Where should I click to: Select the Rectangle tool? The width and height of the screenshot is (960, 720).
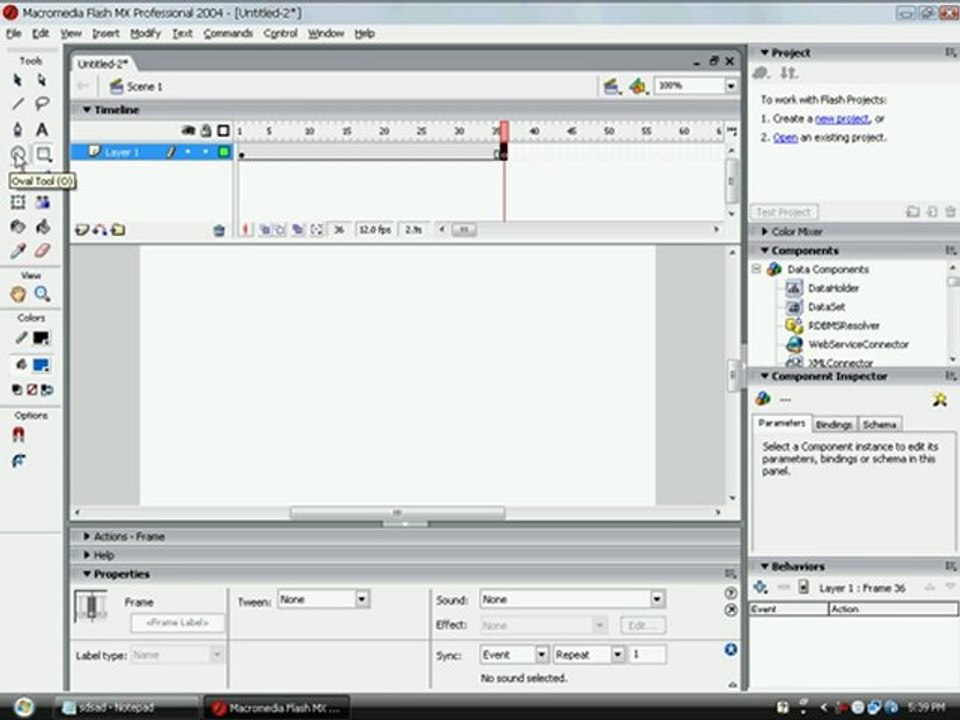click(x=42, y=154)
